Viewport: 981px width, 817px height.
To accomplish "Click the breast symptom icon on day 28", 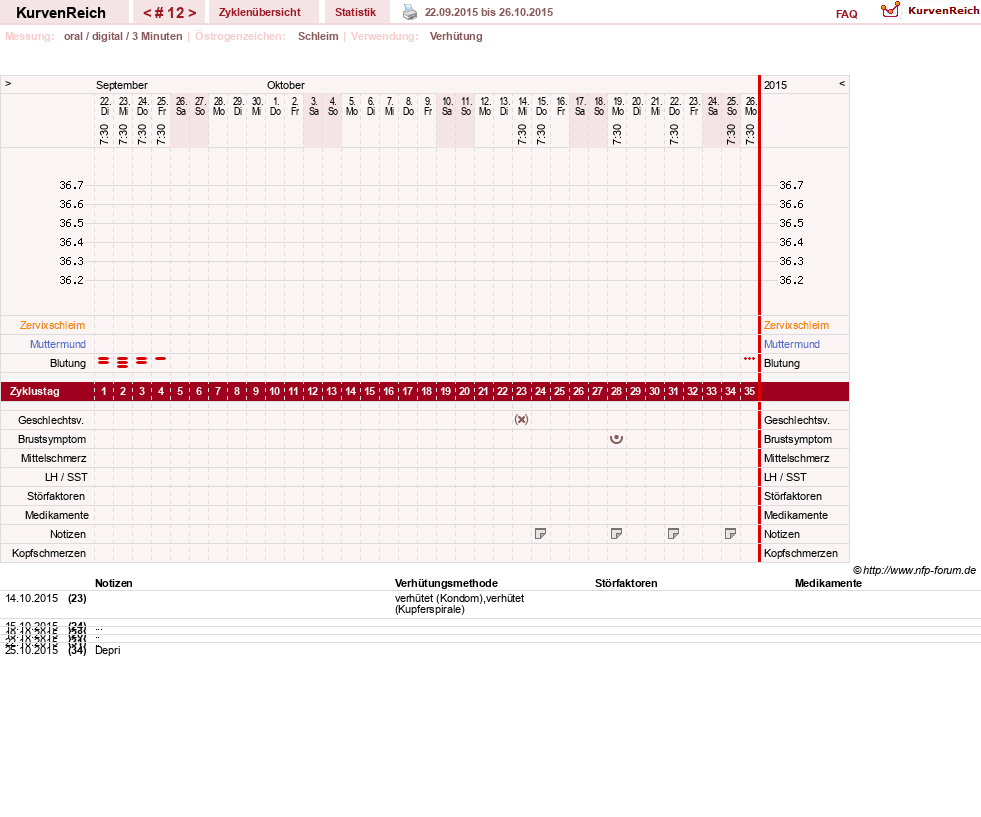I will pos(616,439).
